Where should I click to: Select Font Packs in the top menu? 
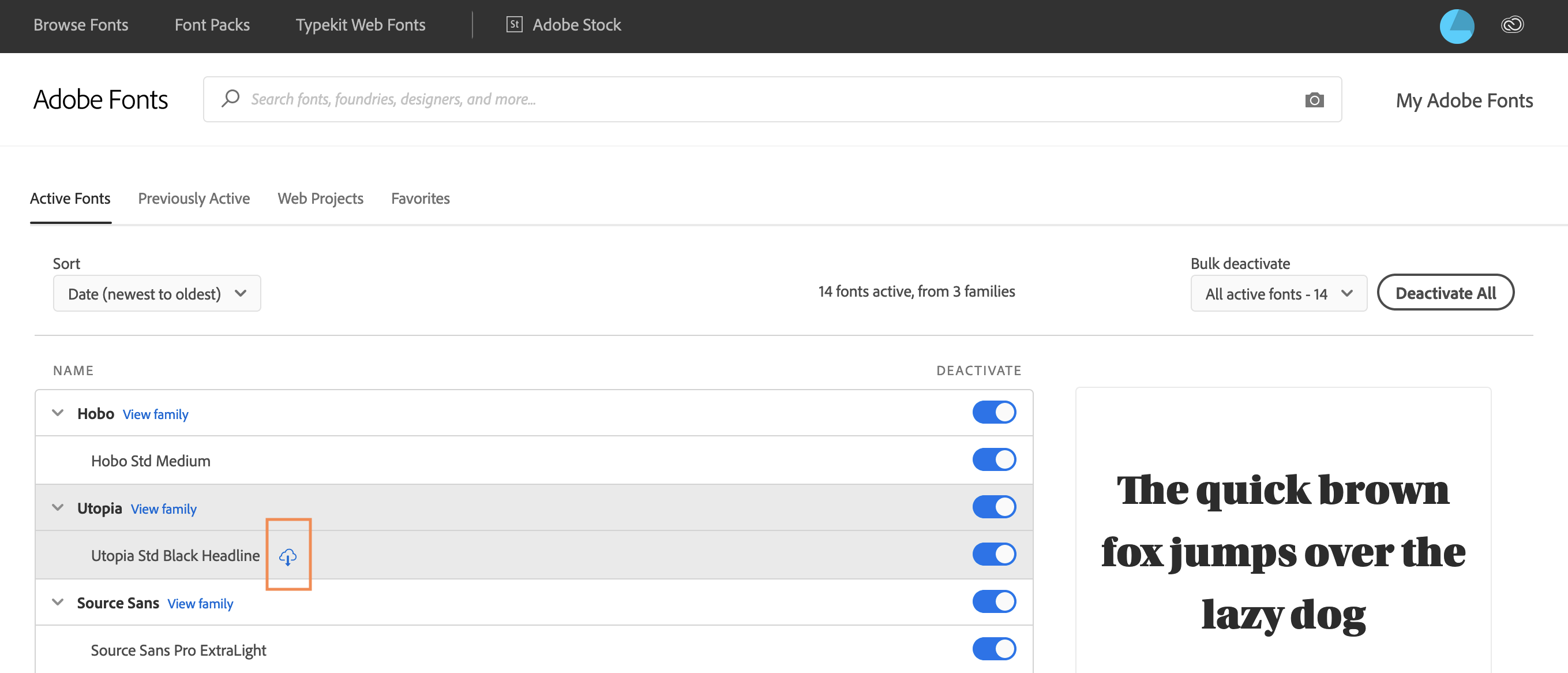pos(212,25)
